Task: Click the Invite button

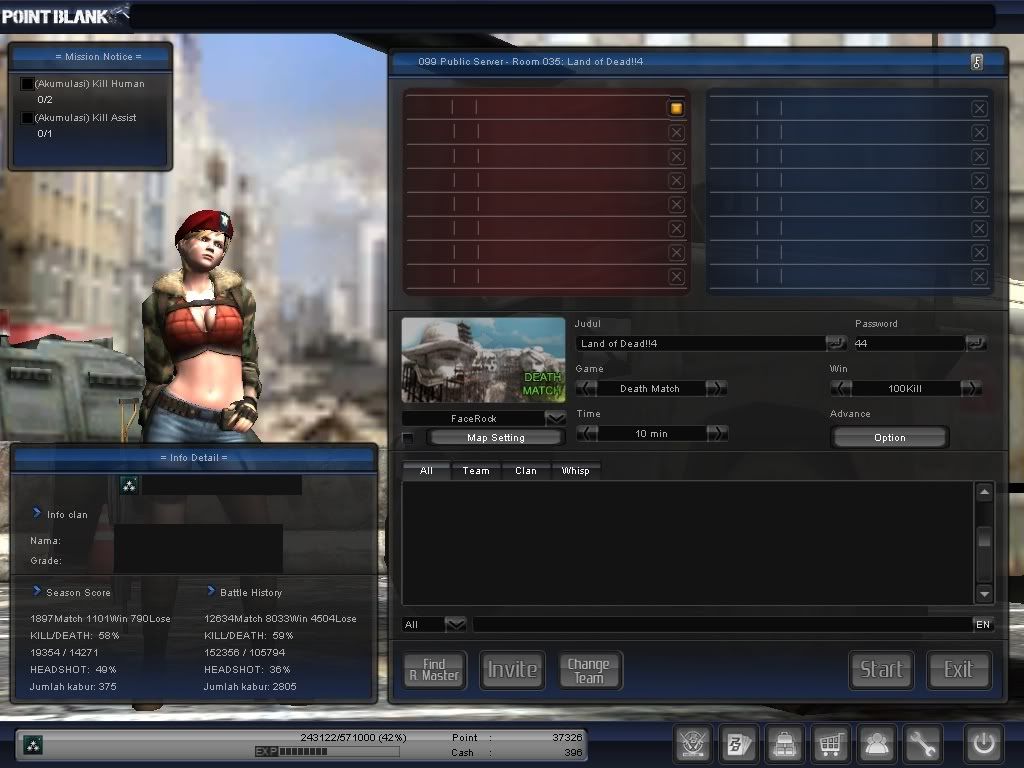Action: pyautogui.click(x=513, y=670)
